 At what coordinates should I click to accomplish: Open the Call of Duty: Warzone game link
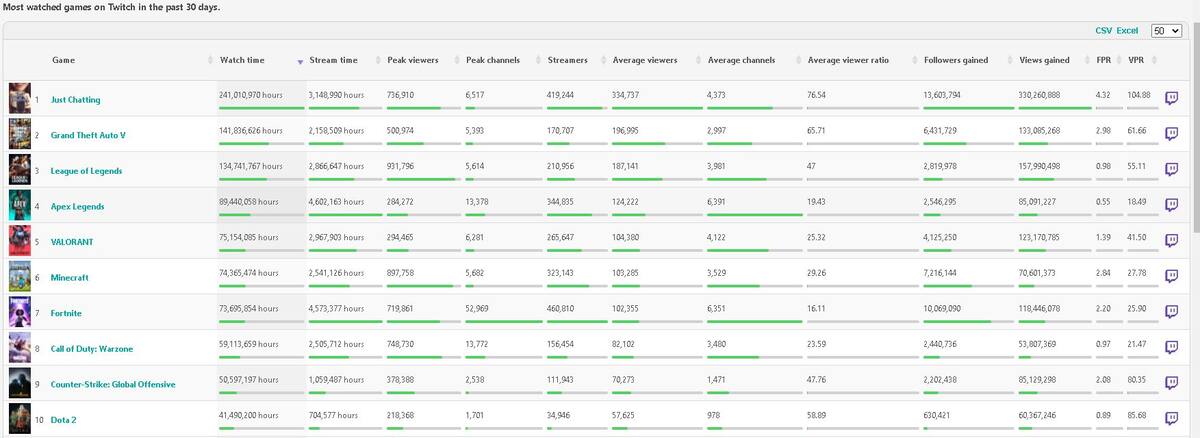click(92, 349)
